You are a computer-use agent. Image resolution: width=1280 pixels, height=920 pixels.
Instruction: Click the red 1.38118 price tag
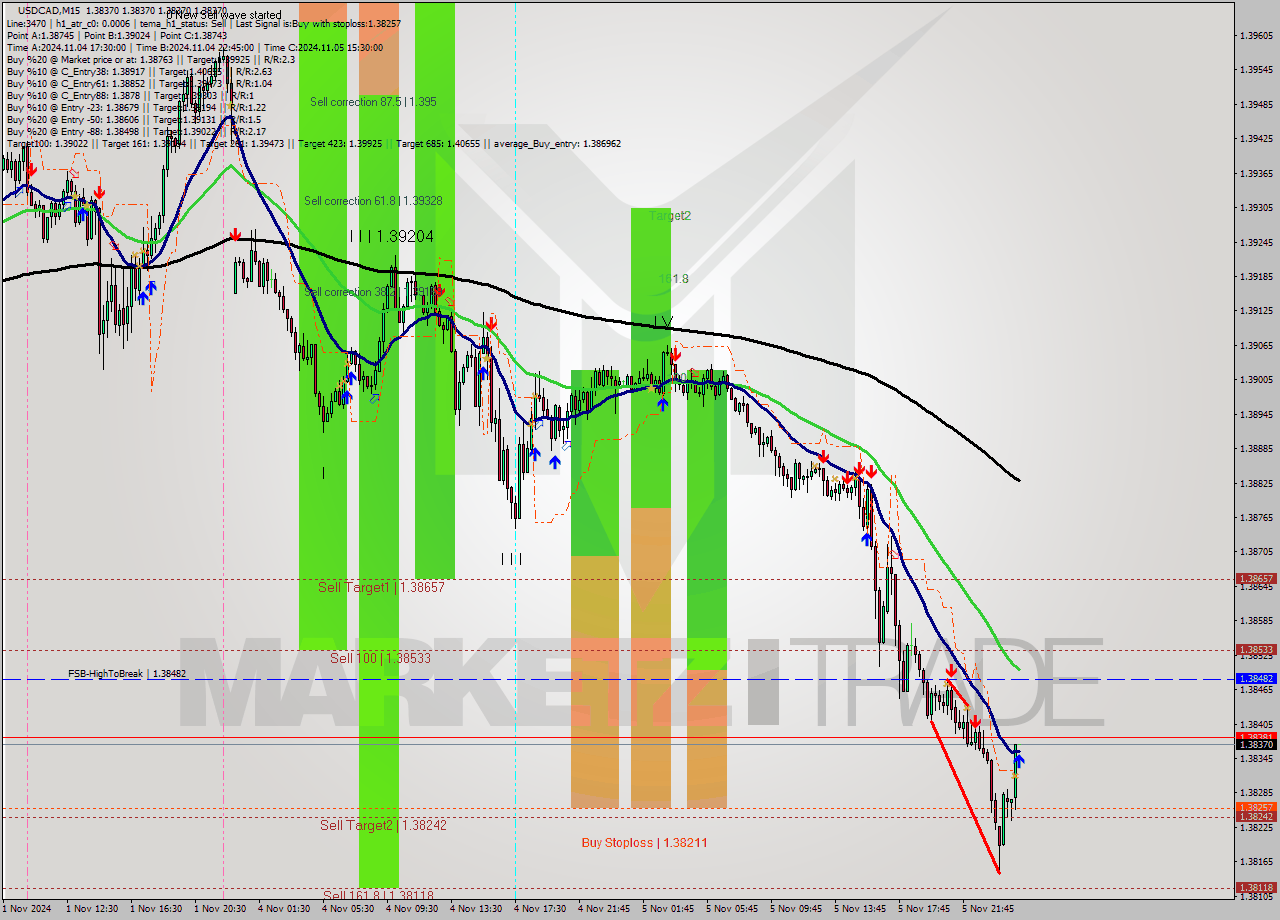click(1256, 887)
